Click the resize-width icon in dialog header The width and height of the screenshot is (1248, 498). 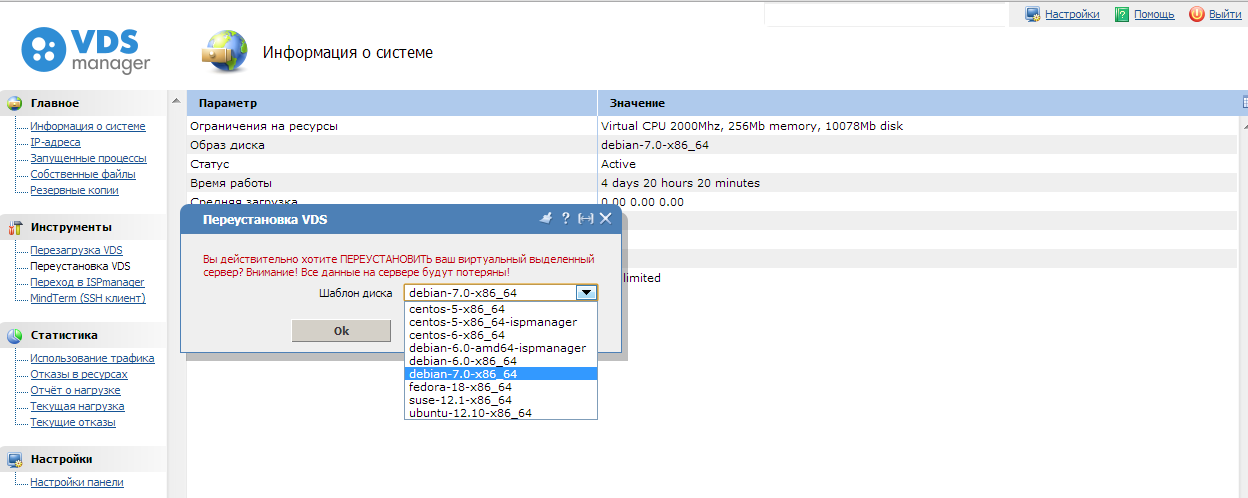coord(586,218)
